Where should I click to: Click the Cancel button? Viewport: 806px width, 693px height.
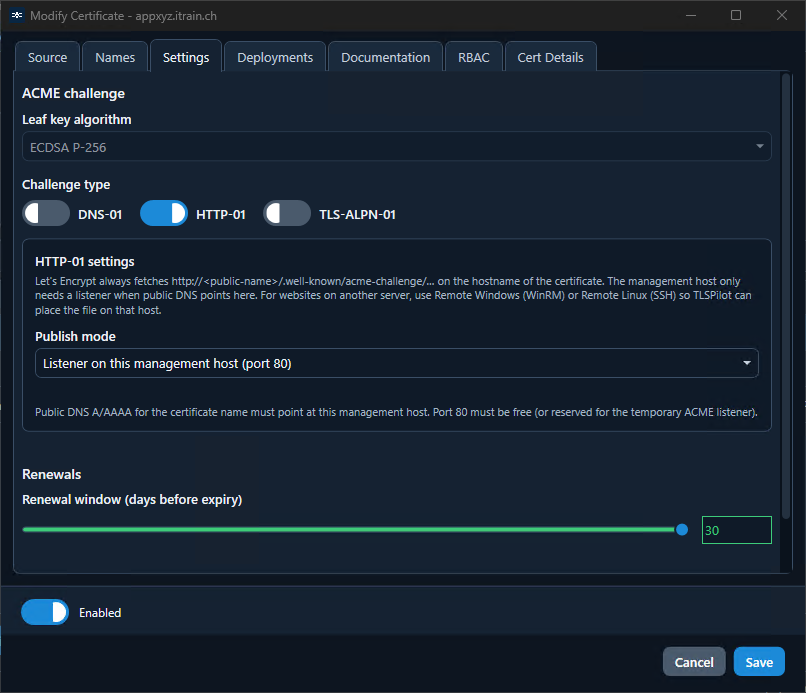pyautogui.click(x=694, y=662)
